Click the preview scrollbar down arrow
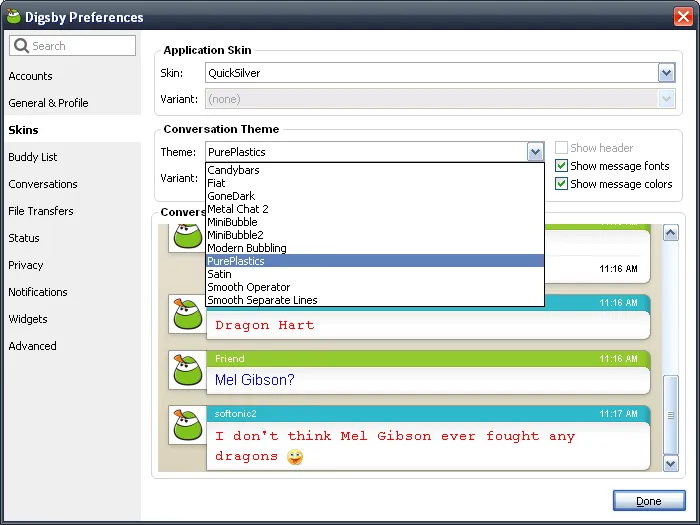This screenshot has height=525, width=700. (x=671, y=463)
